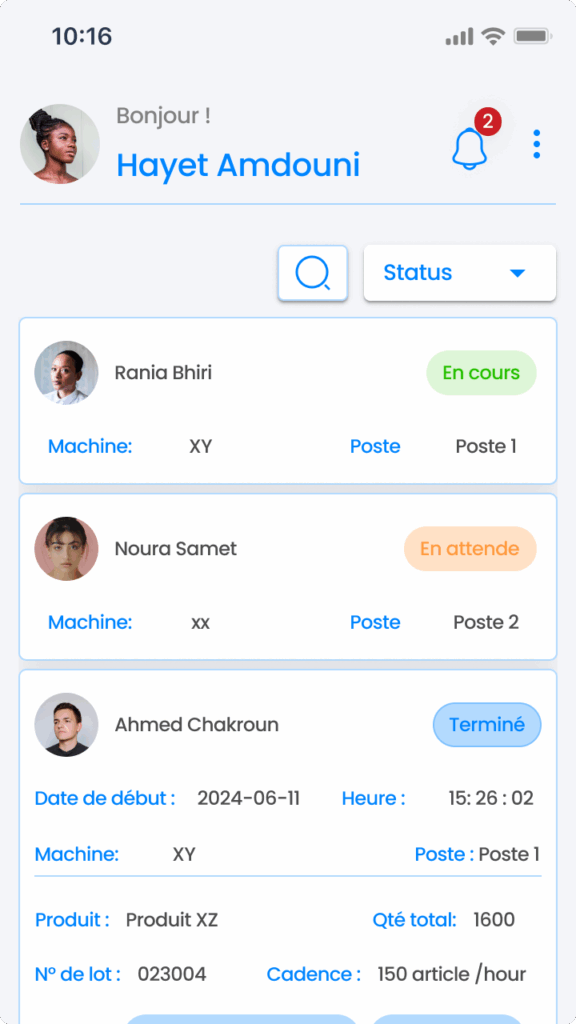Screen dimensions: 576x1024
Task: Click the En attende status badge
Action: pyautogui.click(x=470, y=549)
